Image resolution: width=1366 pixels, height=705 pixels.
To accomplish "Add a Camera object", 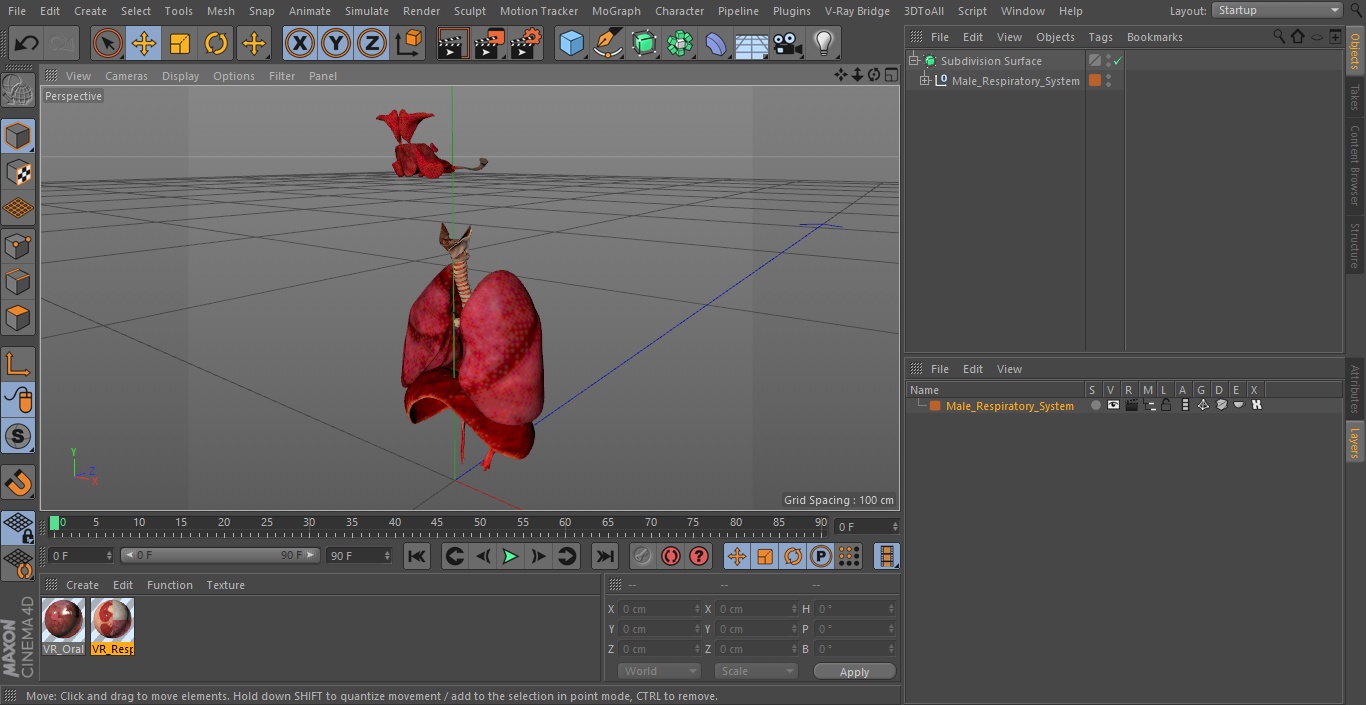I will click(788, 43).
